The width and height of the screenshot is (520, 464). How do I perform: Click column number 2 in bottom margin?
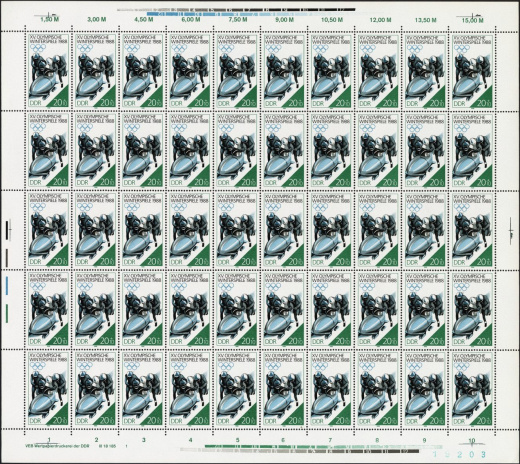pos(96,440)
